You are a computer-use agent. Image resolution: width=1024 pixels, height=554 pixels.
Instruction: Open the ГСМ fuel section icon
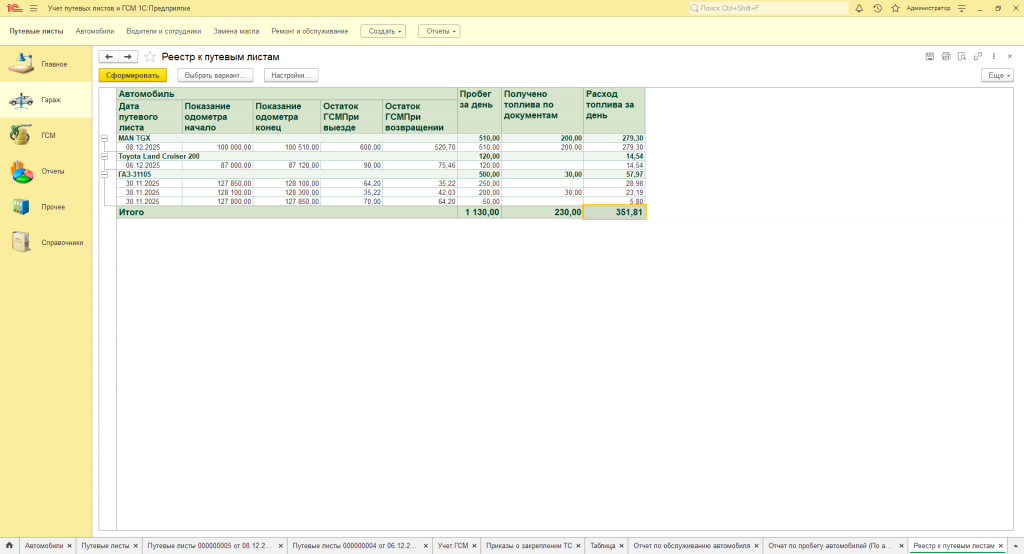pyautogui.click(x=21, y=135)
